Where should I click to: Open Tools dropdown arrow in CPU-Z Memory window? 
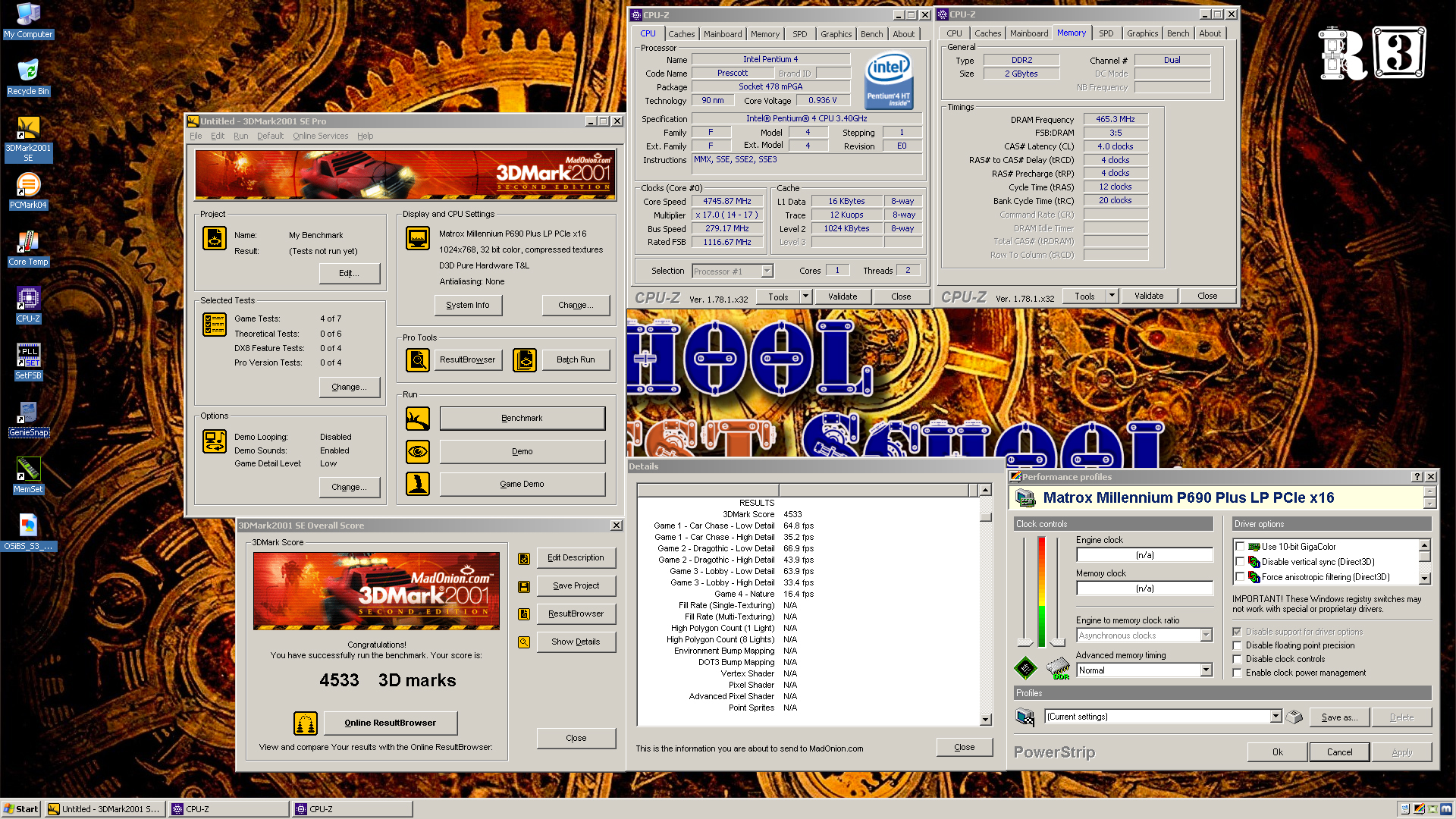[1112, 296]
